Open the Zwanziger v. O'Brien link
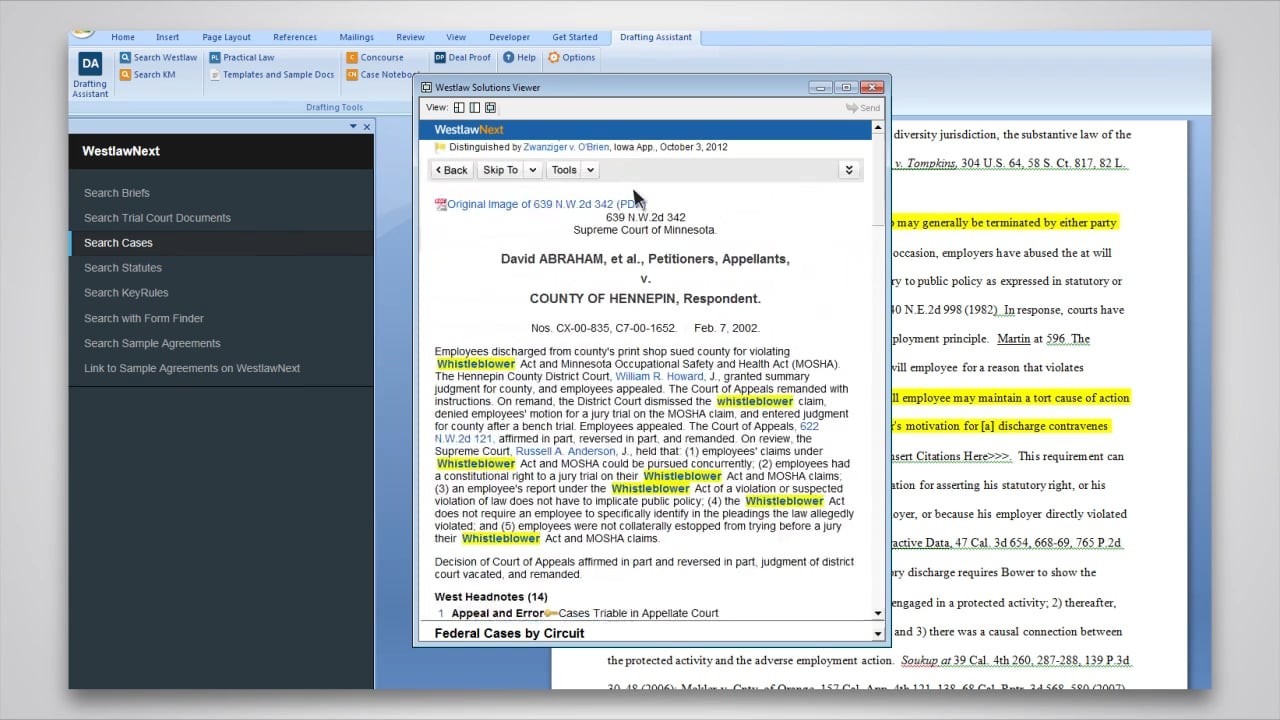Viewport: 1280px width, 720px height. 565,147
